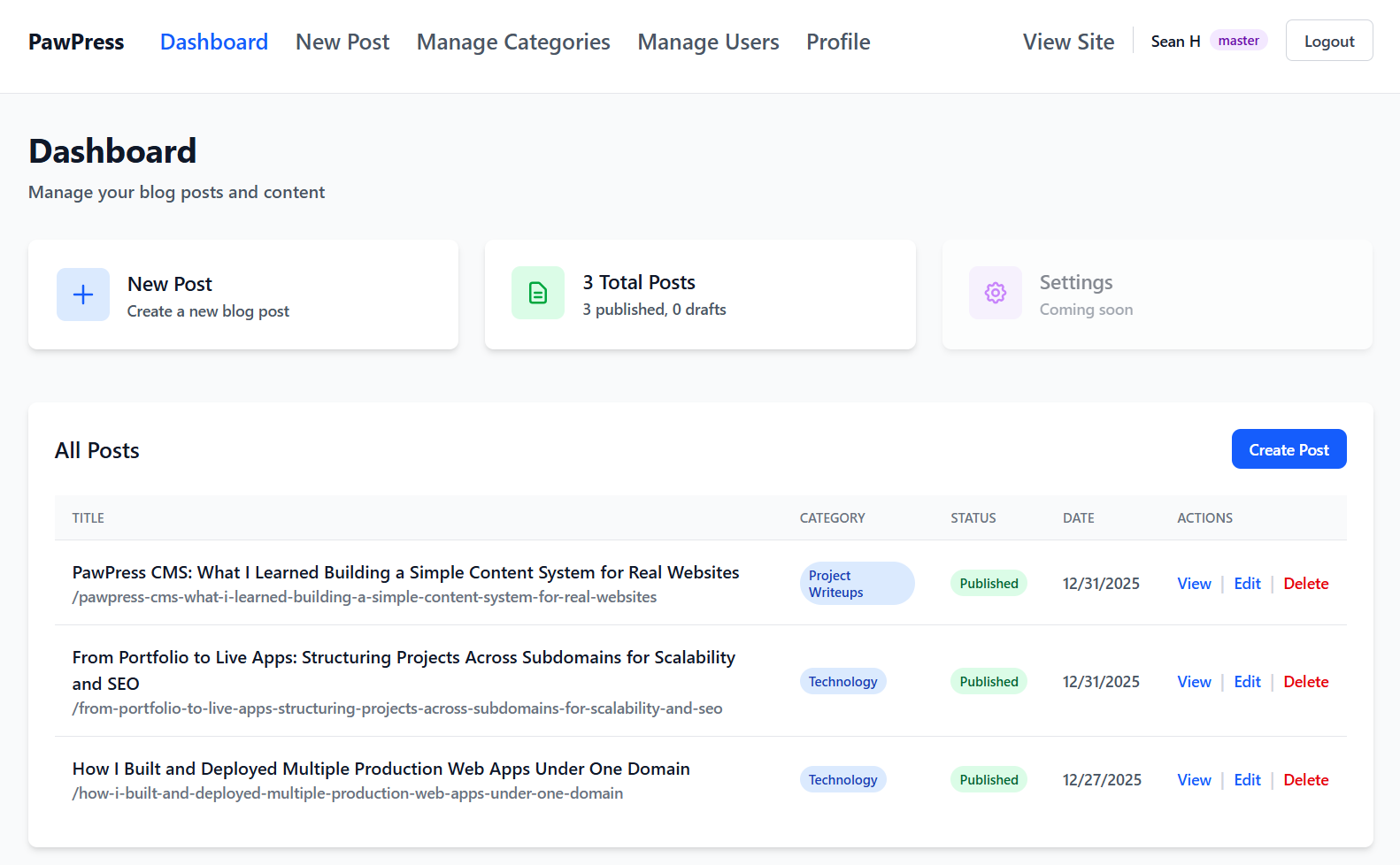Click the Settings card title
Image resolution: width=1400 pixels, height=865 pixels.
[1076, 282]
